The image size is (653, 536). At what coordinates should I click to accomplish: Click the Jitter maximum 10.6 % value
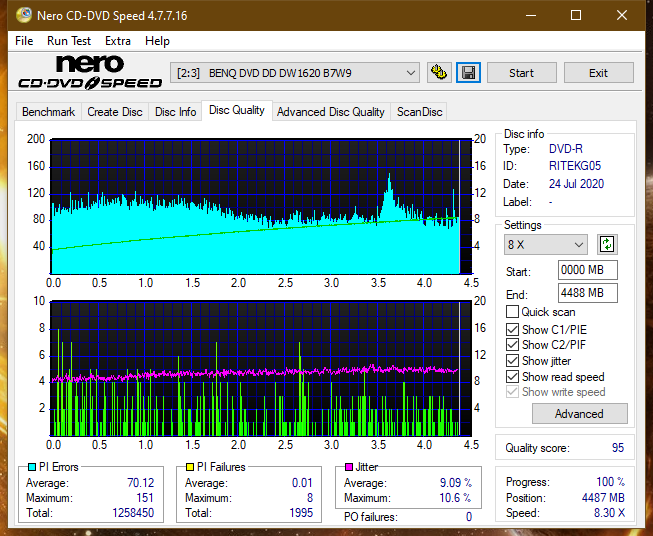pos(455,498)
